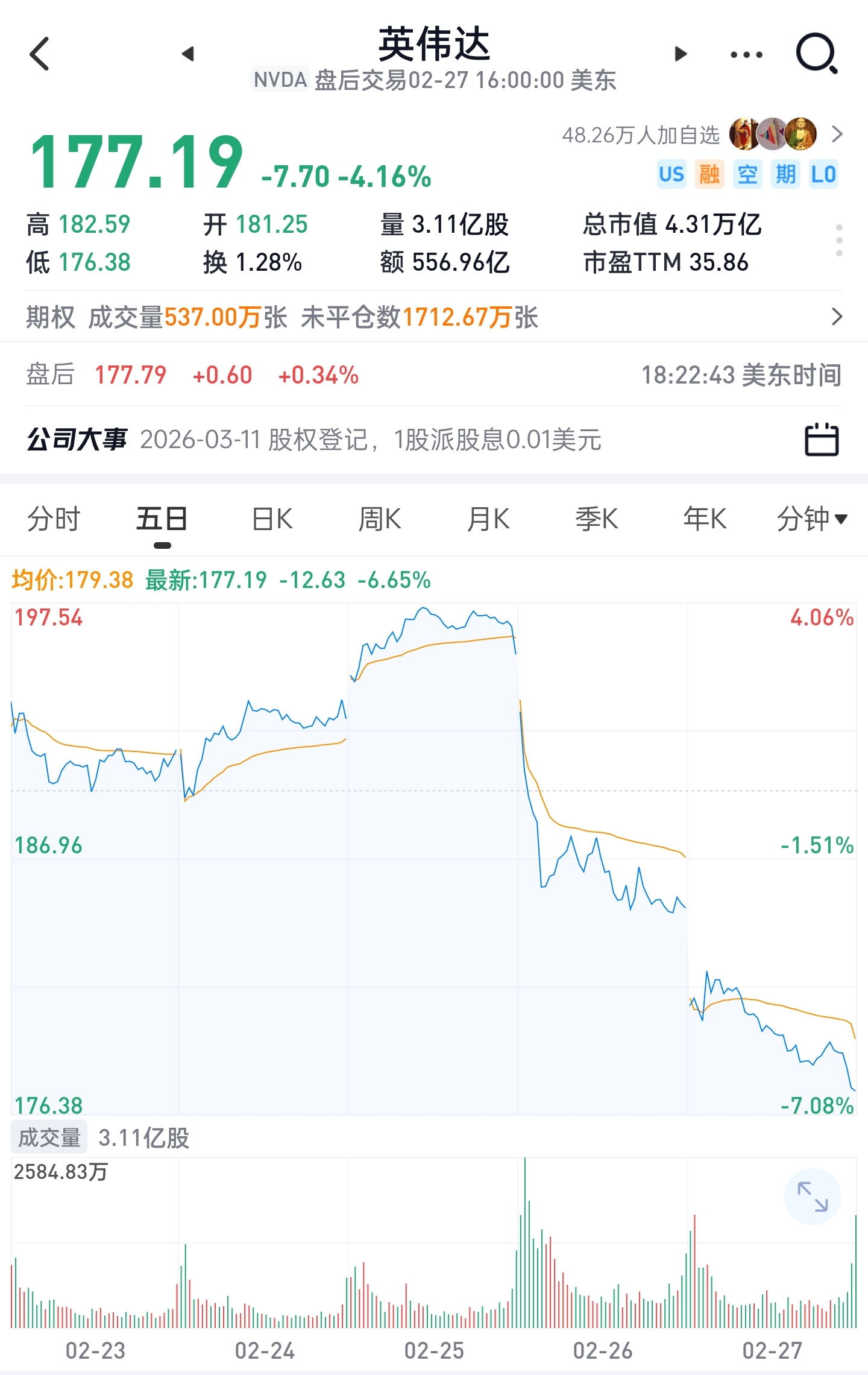The height and width of the screenshot is (1375, 868).
Task: Tap the 期 options tag badge
Action: pos(785,174)
